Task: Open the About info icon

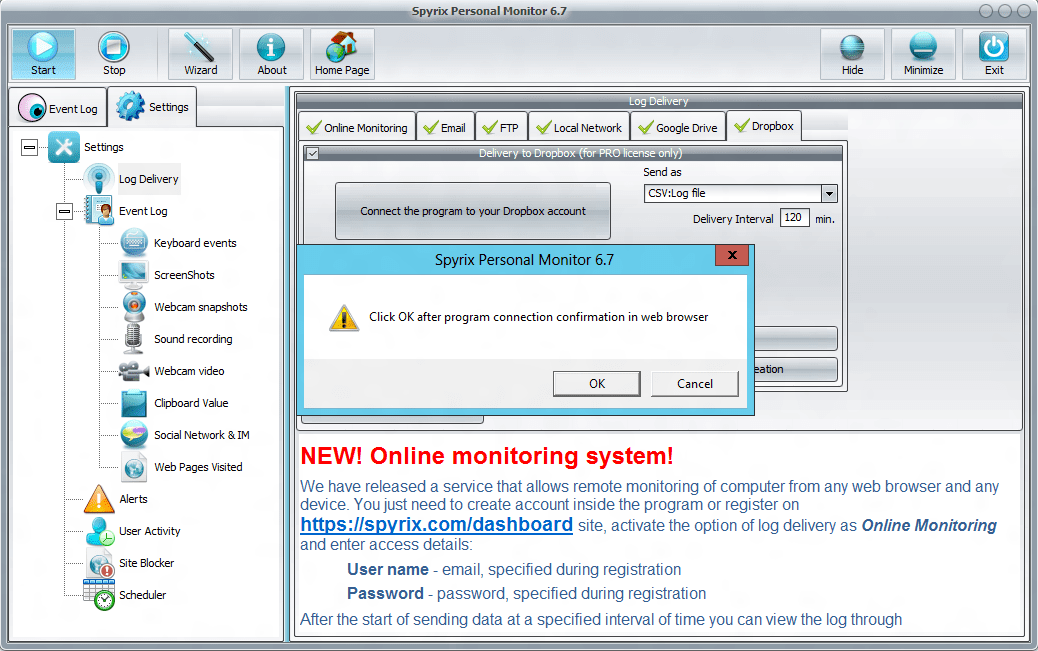Action: (x=271, y=54)
